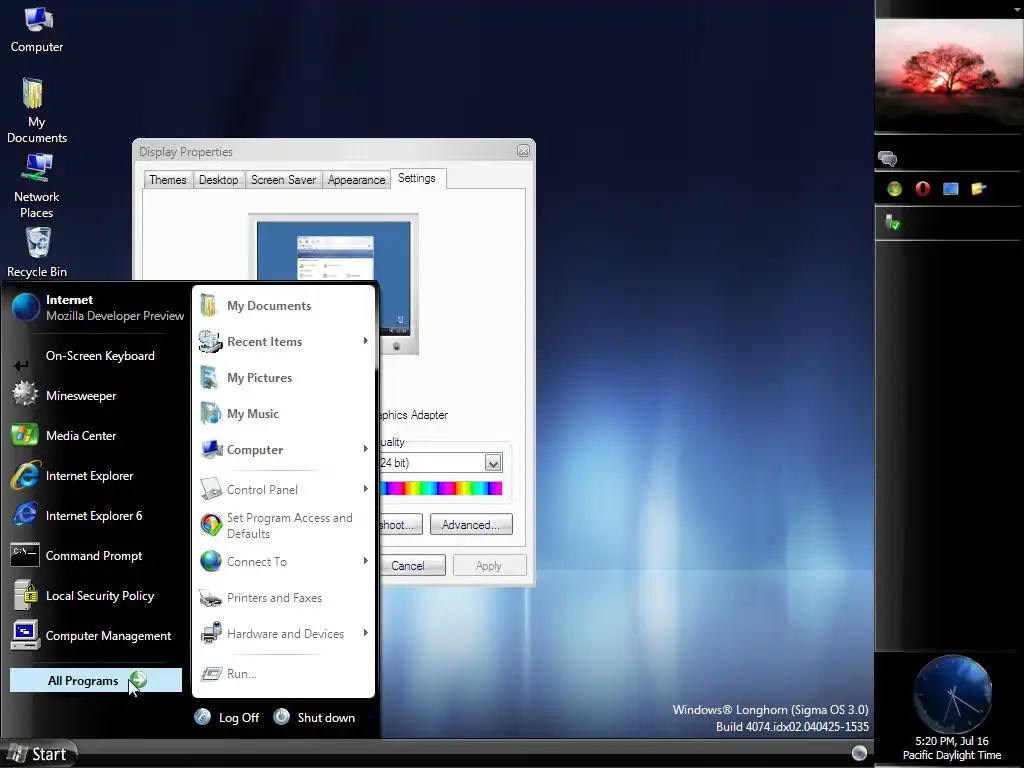Switch to the Screen Saver tab
This screenshot has height=768, width=1024.
283,180
